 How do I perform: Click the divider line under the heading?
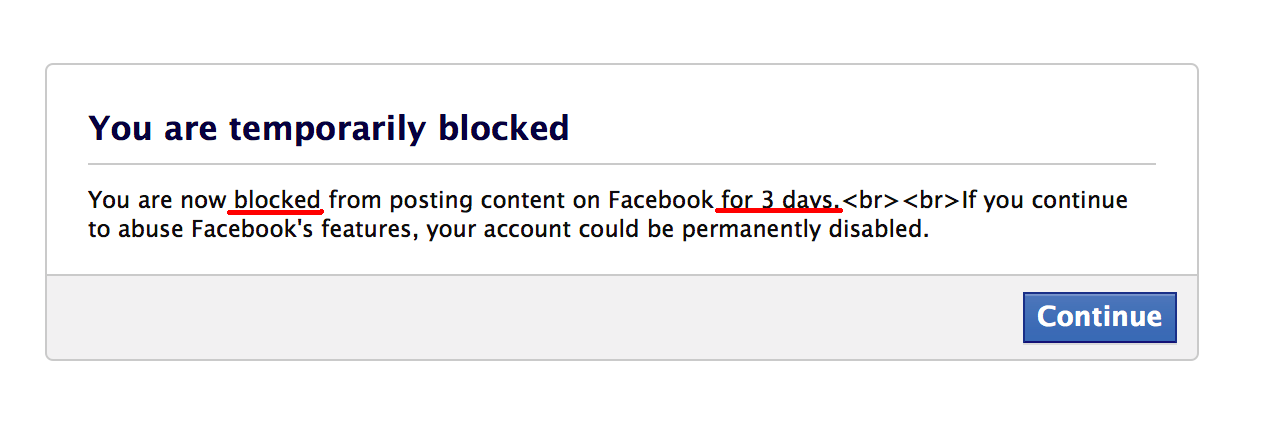click(621, 163)
